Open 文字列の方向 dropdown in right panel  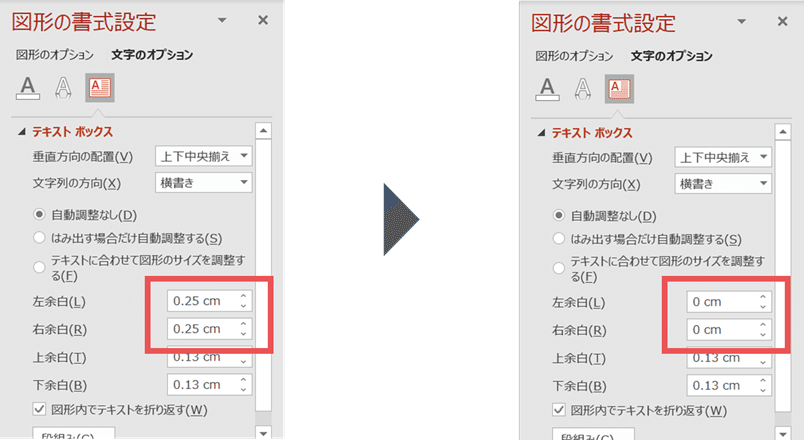pyautogui.click(x=723, y=184)
